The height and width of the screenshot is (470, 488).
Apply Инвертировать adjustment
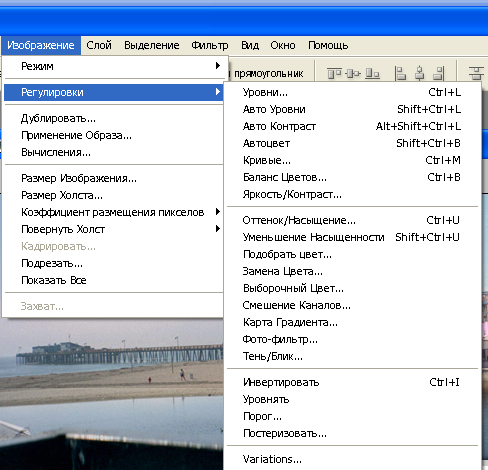pos(353,382)
